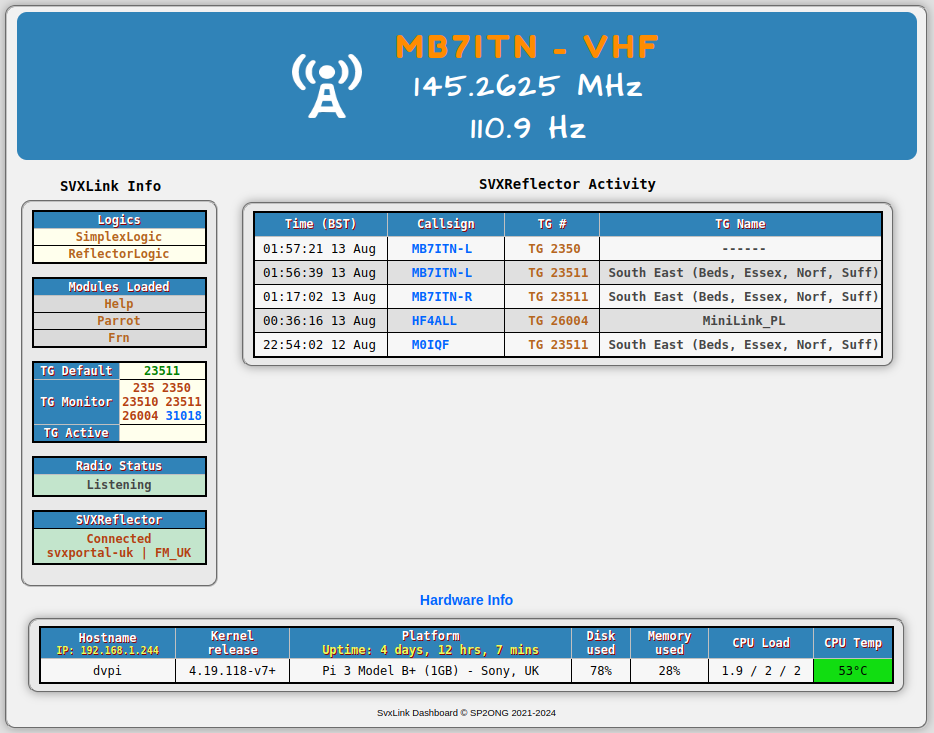Select the ReflectorLogic entry

tap(119, 254)
